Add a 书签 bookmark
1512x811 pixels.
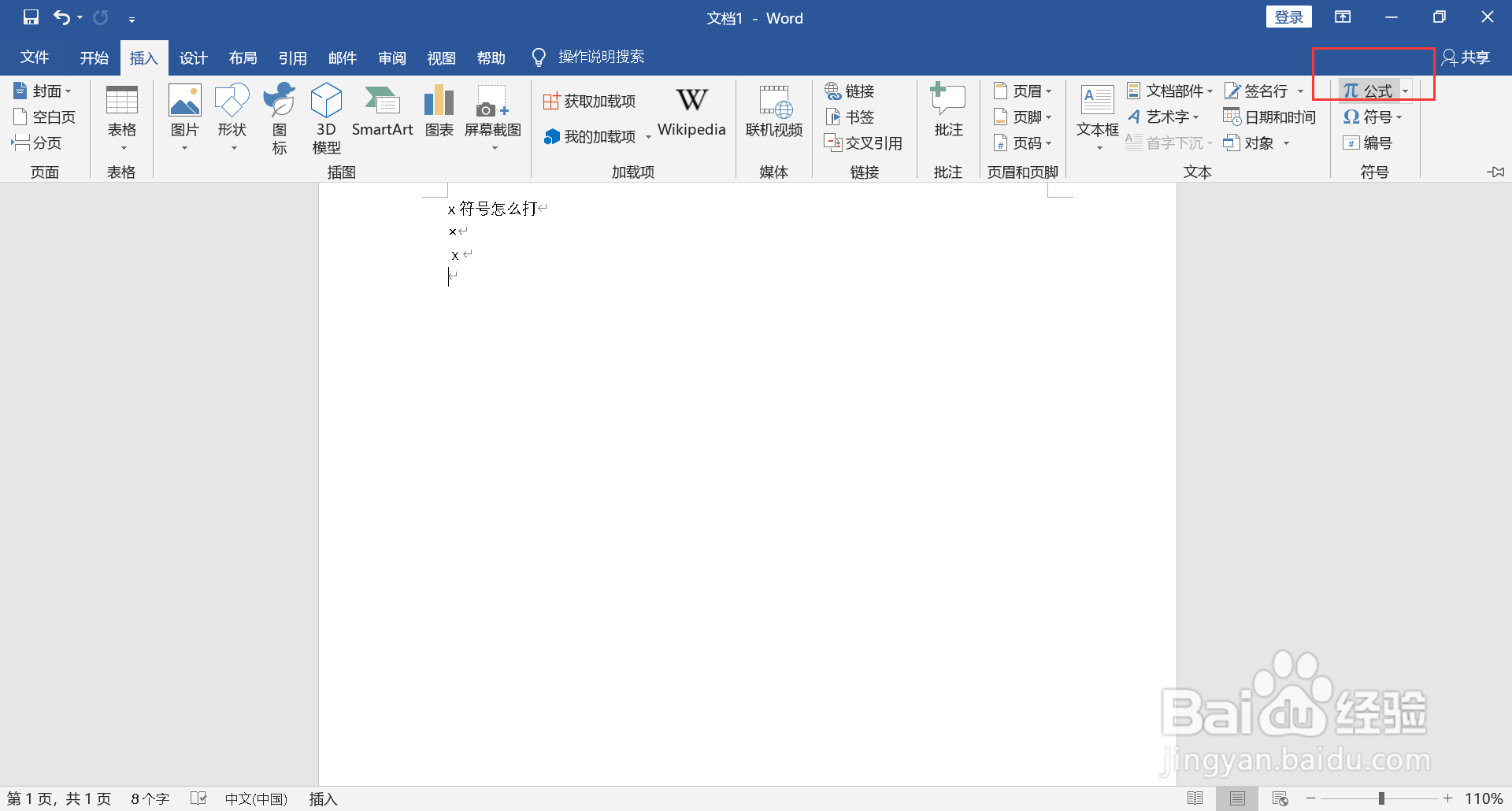pyautogui.click(x=850, y=117)
